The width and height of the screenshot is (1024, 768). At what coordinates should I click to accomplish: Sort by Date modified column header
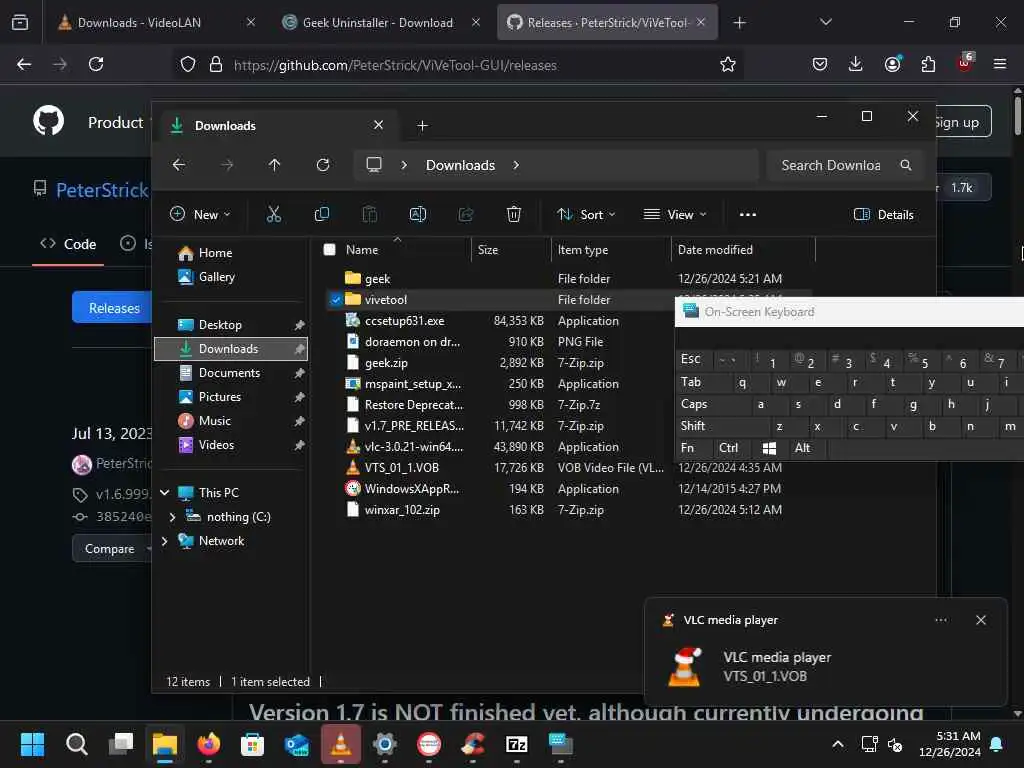pyautogui.click(x=743, y=249)
